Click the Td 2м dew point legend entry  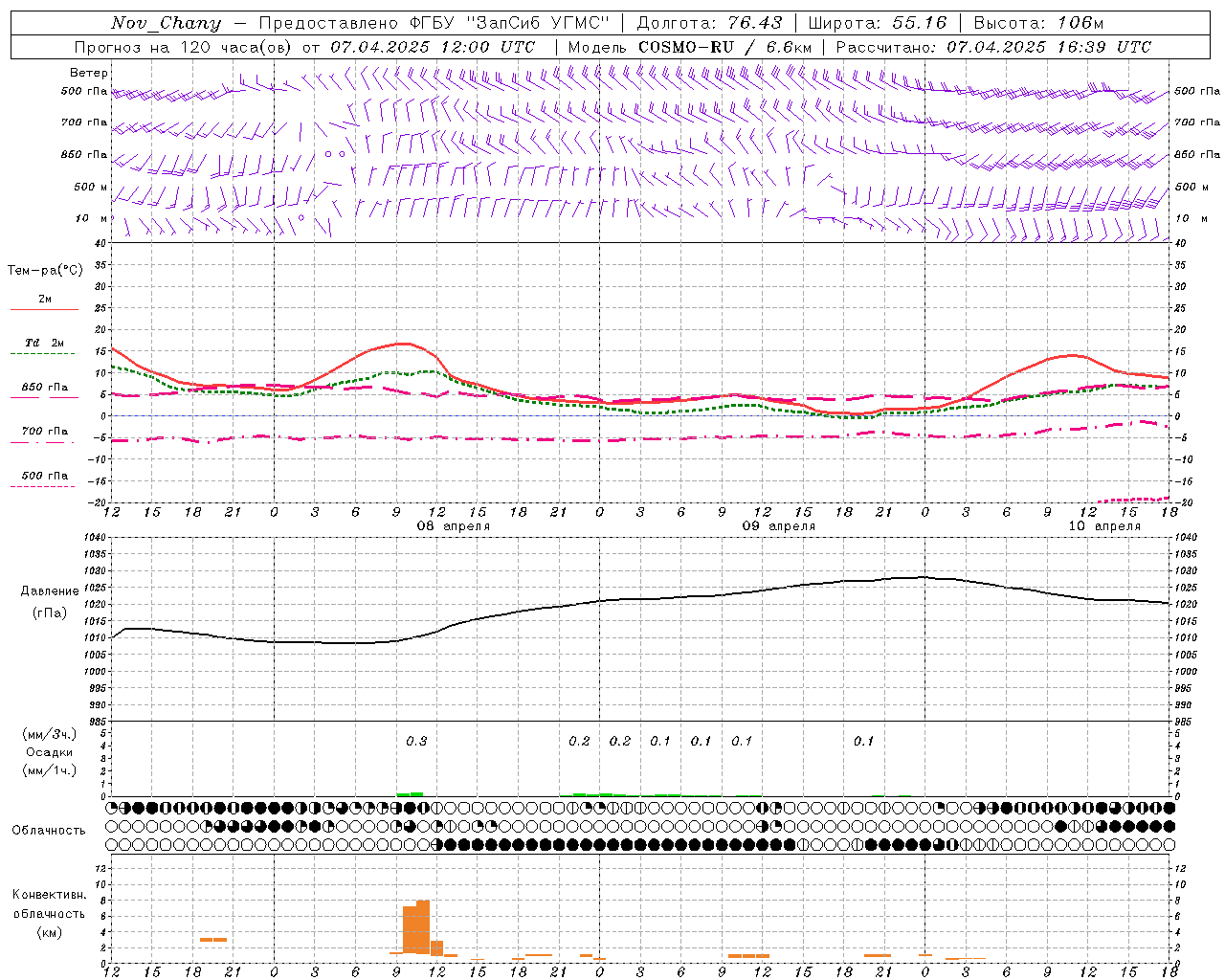[x=44, y=343]
